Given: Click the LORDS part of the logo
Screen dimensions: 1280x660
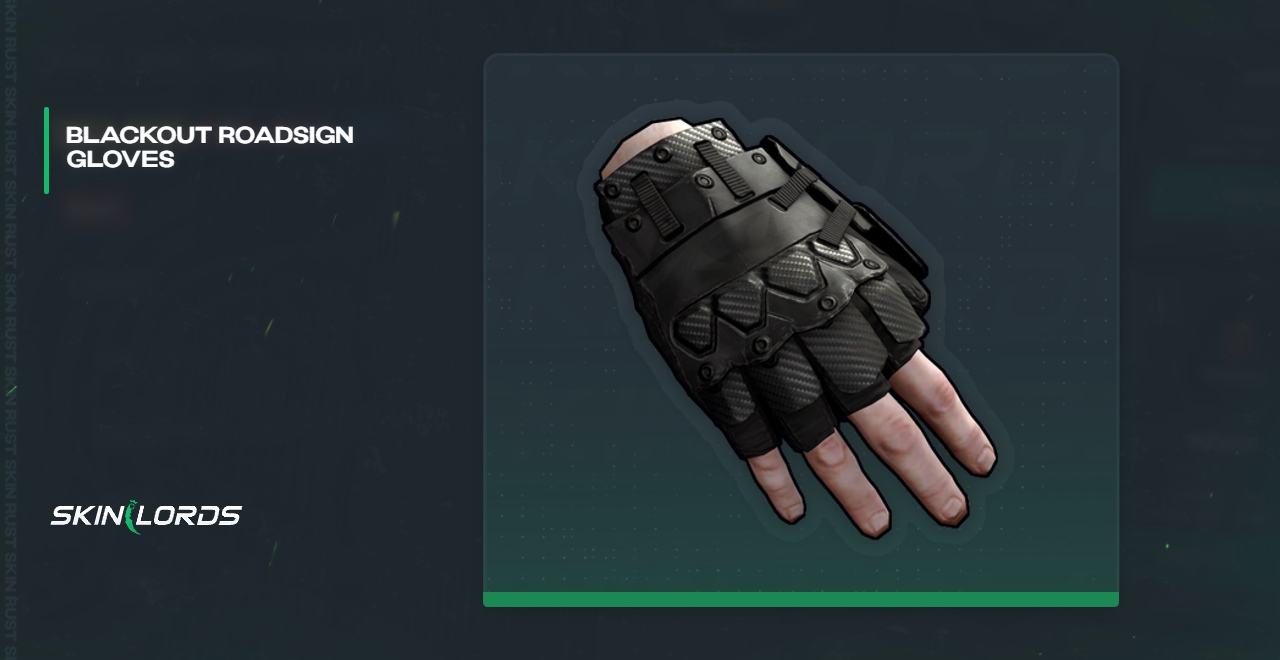Looking at the screenshot, I should tap(191, 516).
